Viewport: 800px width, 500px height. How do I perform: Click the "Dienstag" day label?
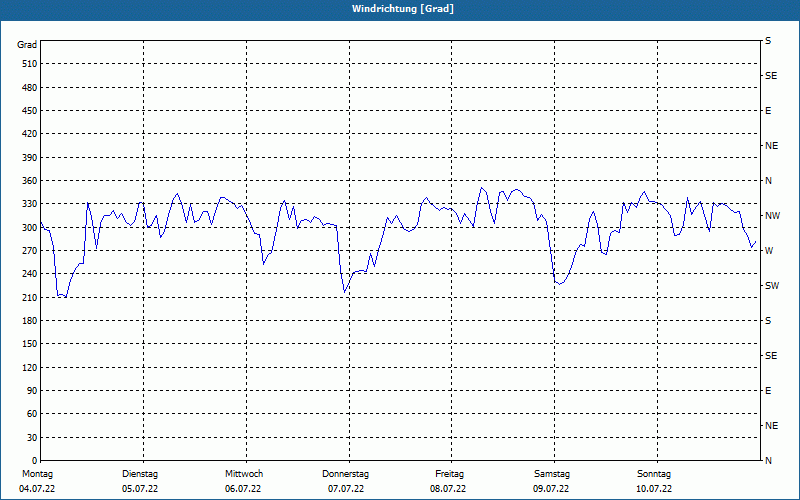[x=140, y=474]
